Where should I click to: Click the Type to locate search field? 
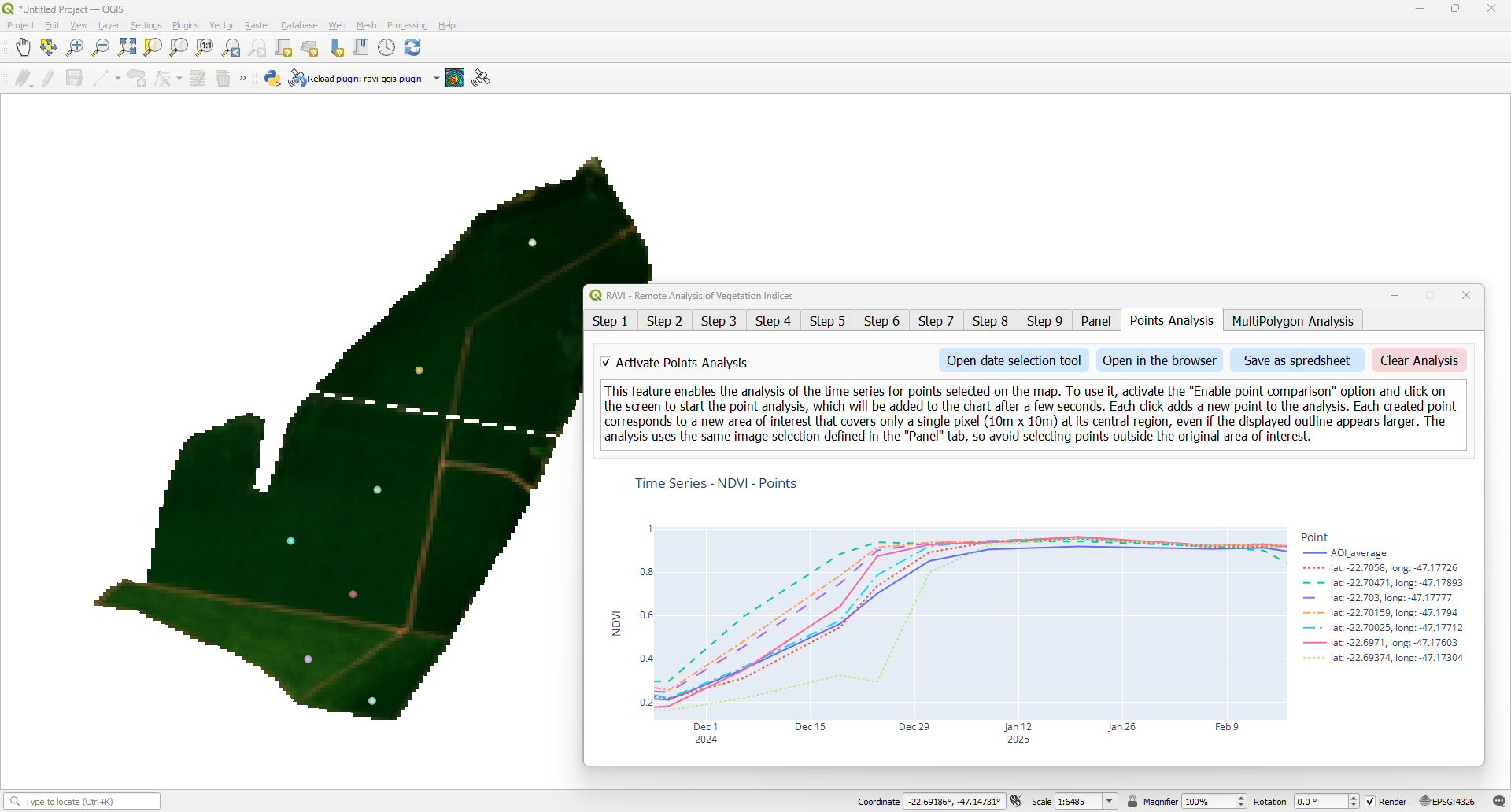click(x=87, y=801)
